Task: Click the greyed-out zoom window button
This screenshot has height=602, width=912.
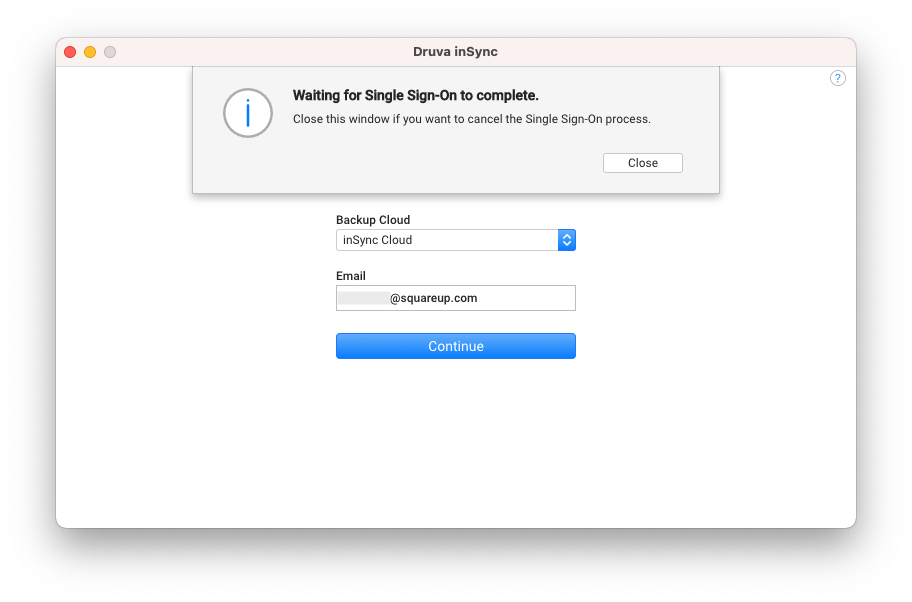Action: coord(109,52)
